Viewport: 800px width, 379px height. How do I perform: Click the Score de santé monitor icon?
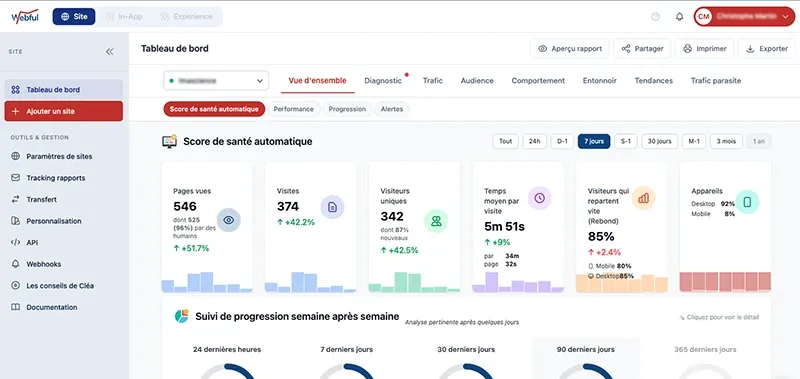pyautogui.click(x=169, y=141)
